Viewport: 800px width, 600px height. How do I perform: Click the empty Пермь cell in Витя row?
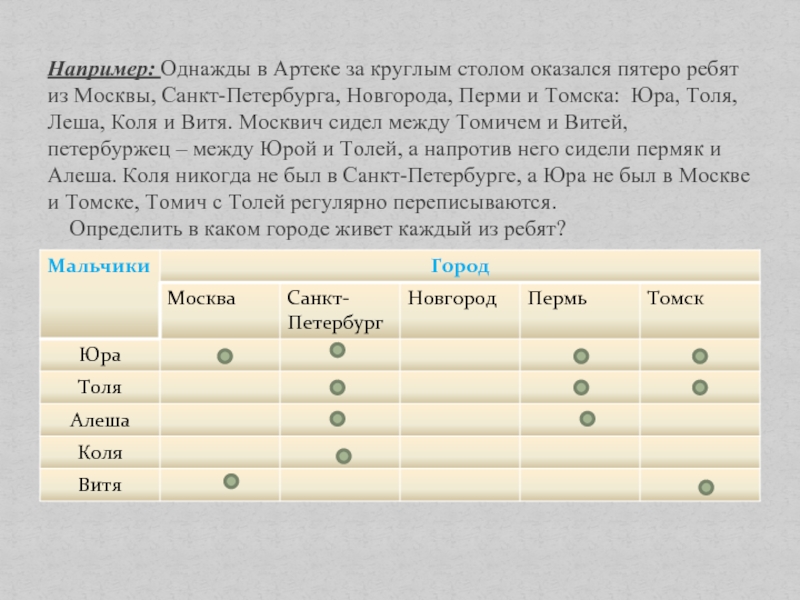tap(580, 485)
